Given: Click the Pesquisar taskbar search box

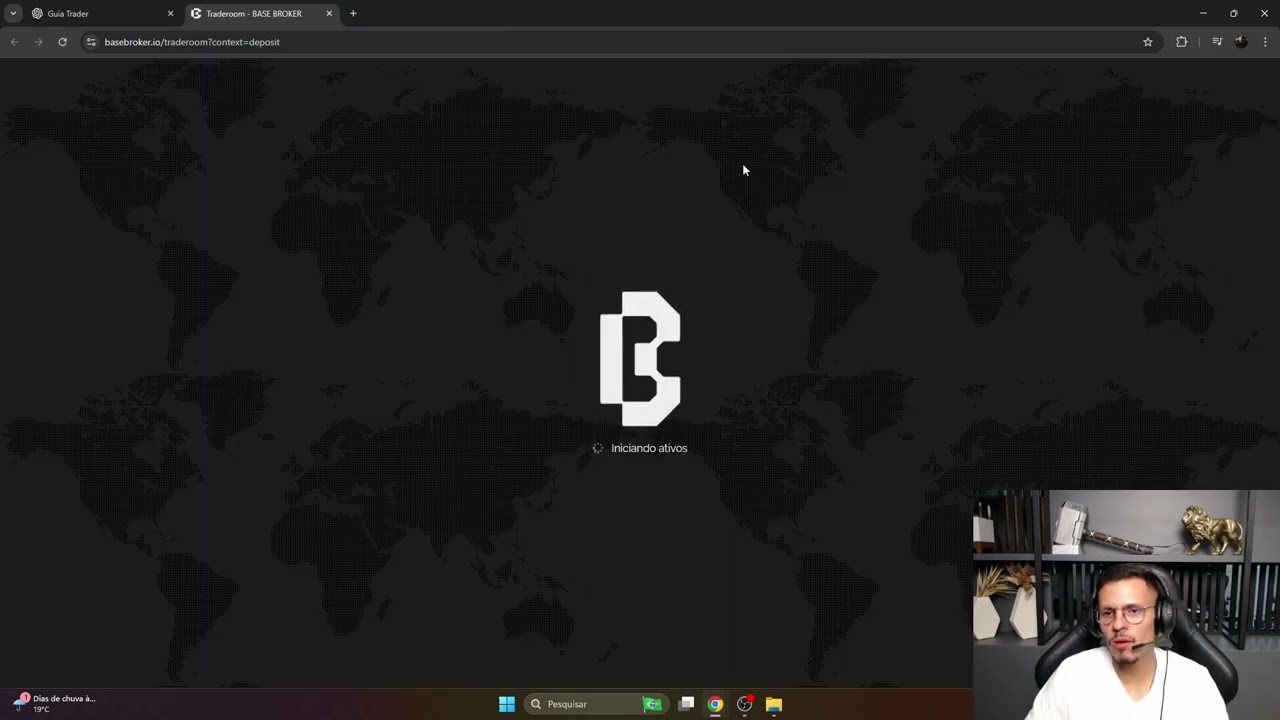Looking at the screenshot, I should [x=595, y=704].
